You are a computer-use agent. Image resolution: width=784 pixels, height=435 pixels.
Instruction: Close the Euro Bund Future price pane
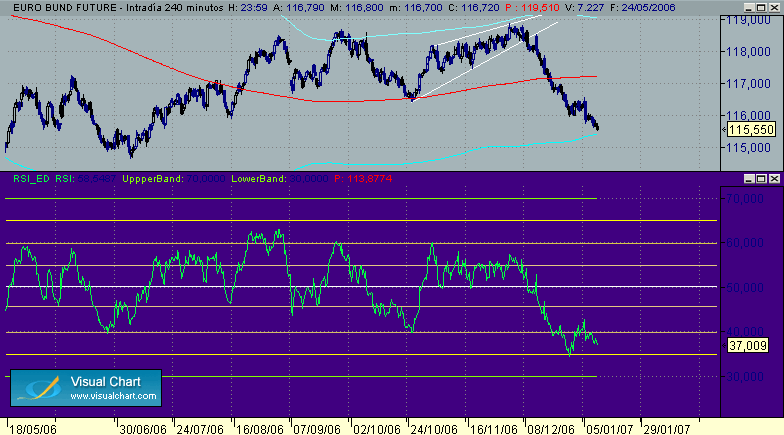point(774,8)
